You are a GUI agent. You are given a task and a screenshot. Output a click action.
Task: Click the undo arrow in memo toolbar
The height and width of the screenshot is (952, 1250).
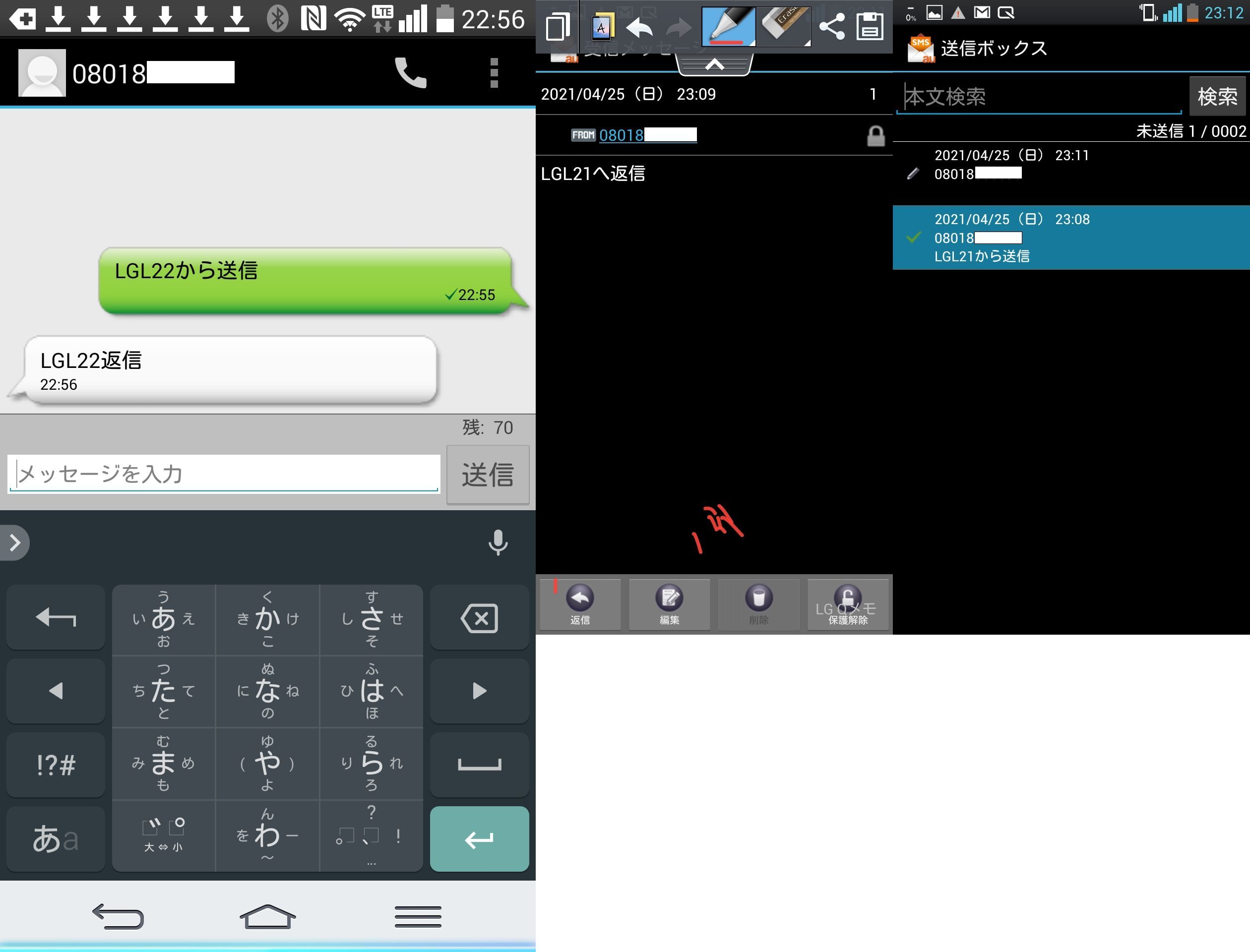(639, 27)
